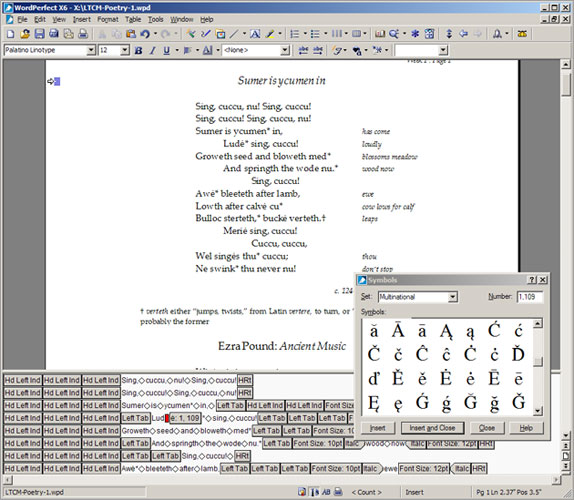The image size is (574, 500).
Task: Toggle the AB caps indicator in status bar
Action: coord(326,492)
